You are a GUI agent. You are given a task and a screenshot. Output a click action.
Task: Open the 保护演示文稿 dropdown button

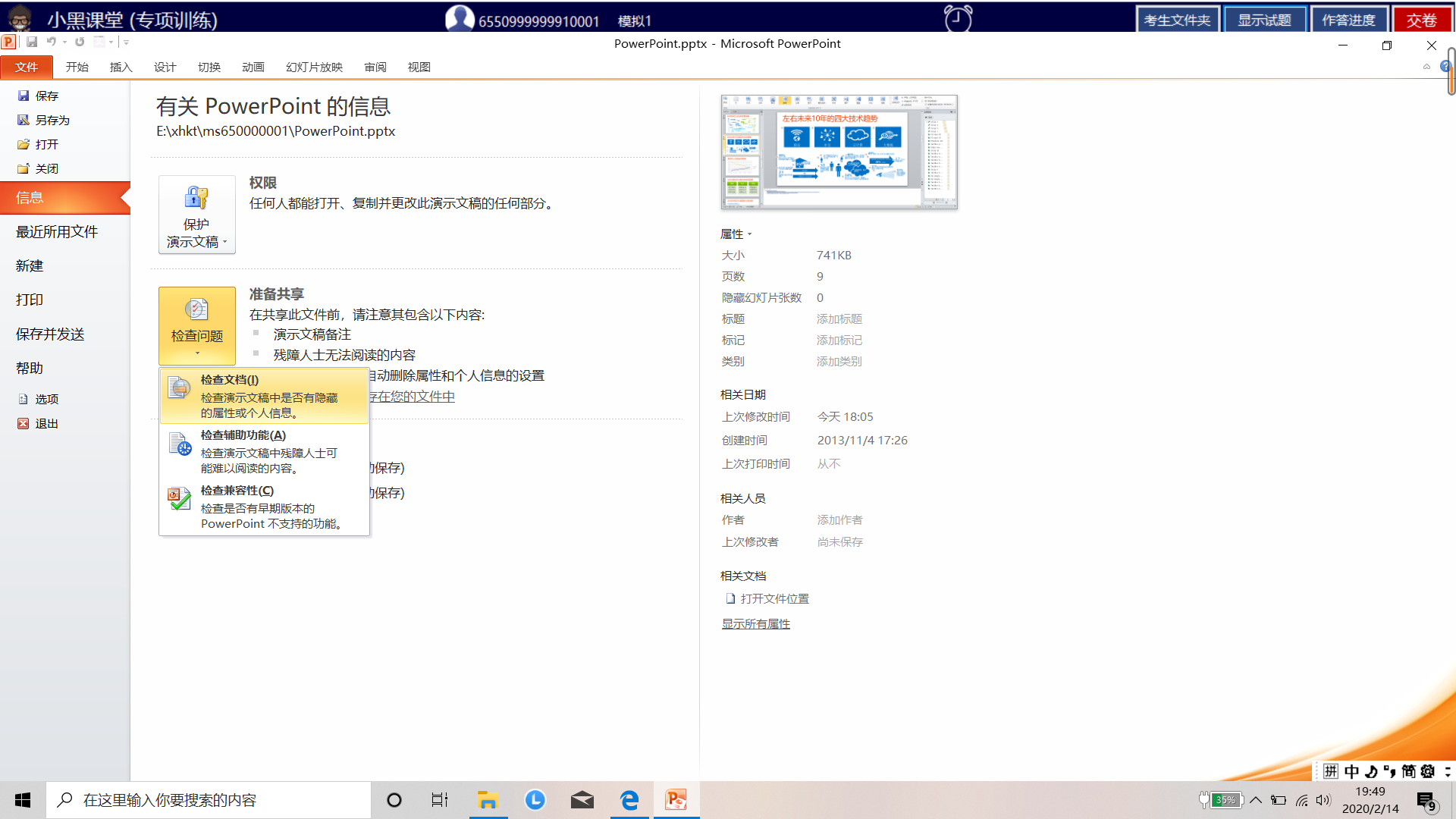[197, 215]
